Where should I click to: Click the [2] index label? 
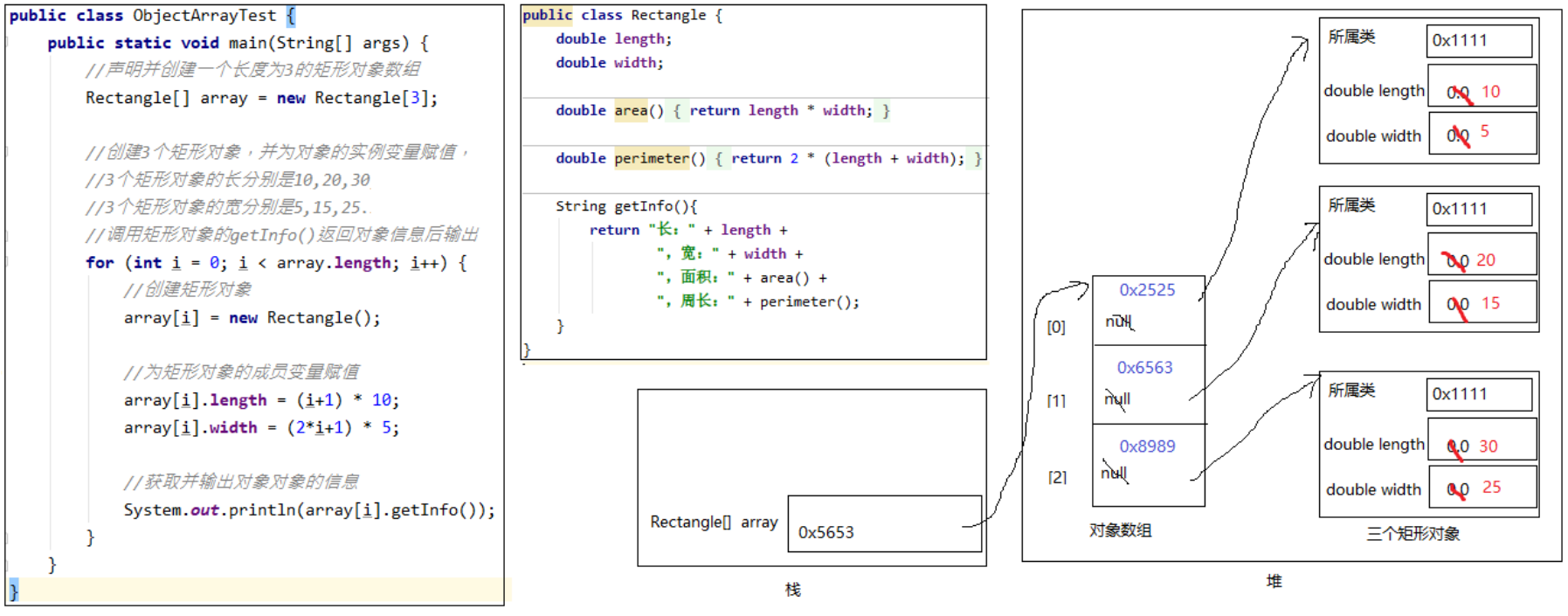1057,477
